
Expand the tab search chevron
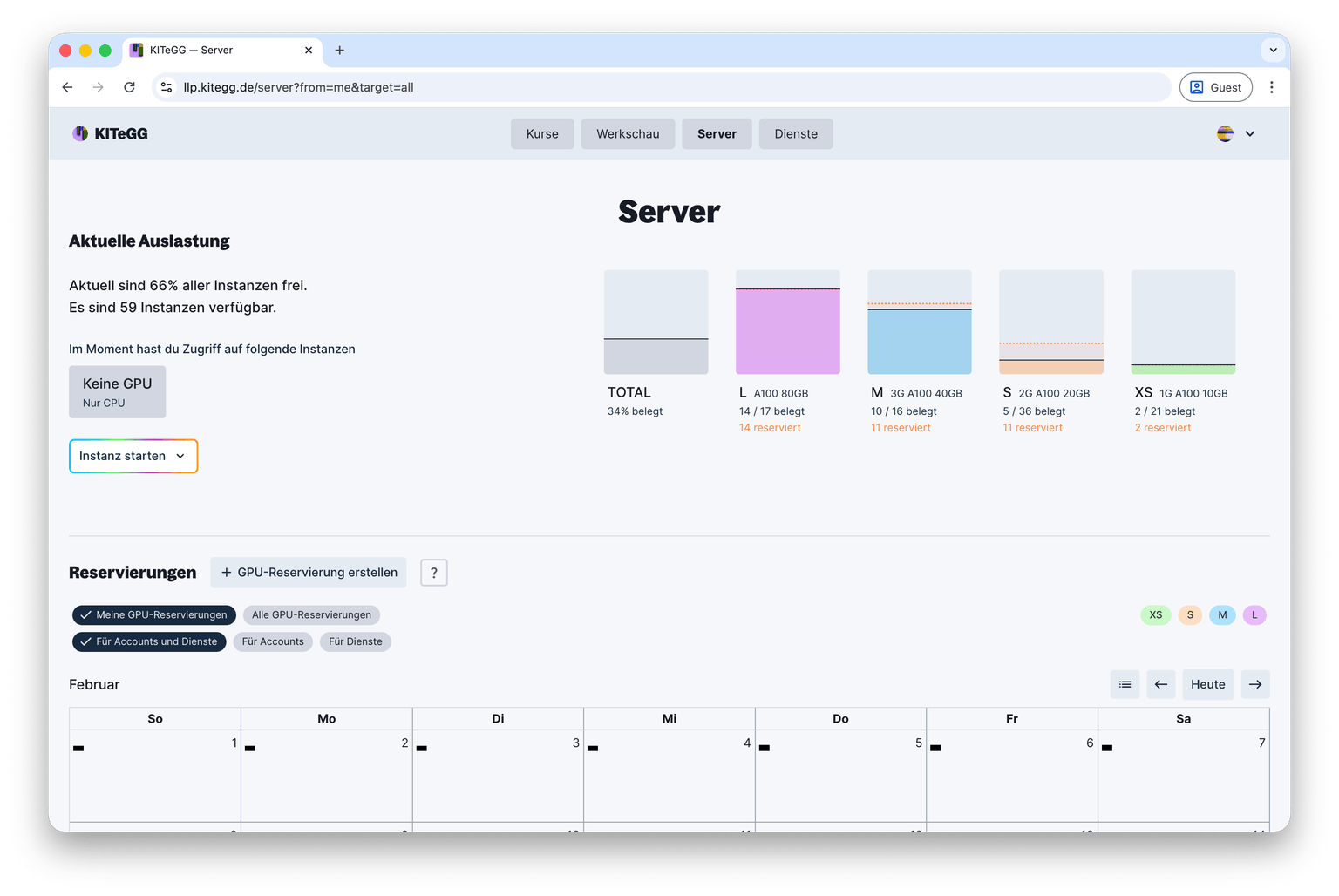1274,51
